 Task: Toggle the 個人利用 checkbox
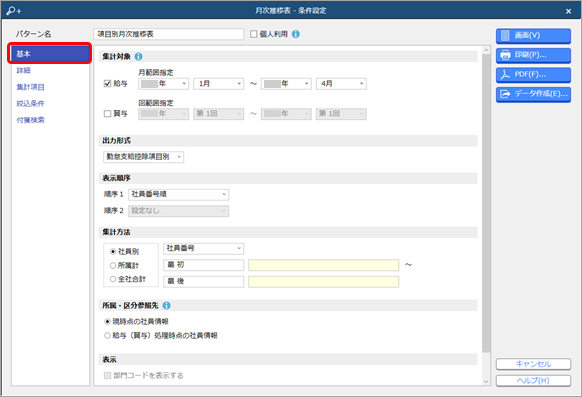[x=254, y=34]
